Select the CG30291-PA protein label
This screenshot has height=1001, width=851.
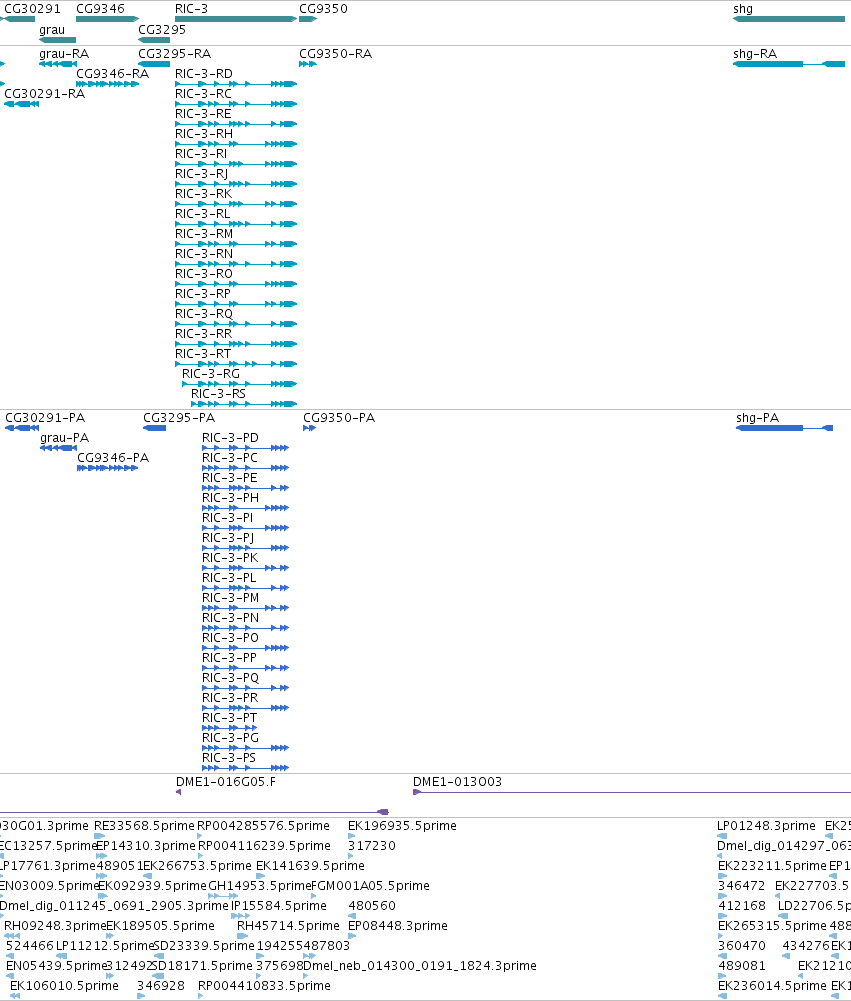pyautogui.click(x=45, y=418)
